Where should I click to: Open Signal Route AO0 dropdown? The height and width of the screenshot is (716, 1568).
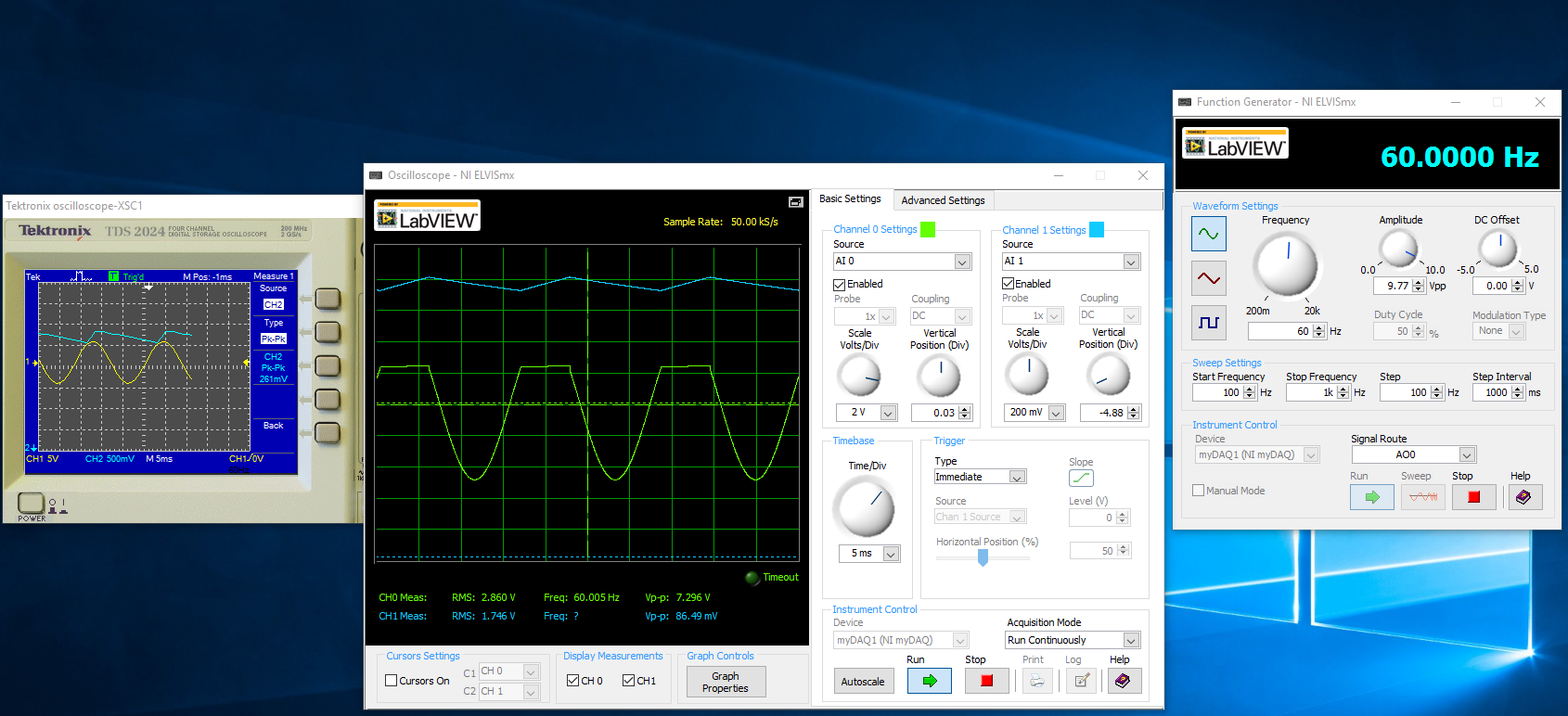1467,454
